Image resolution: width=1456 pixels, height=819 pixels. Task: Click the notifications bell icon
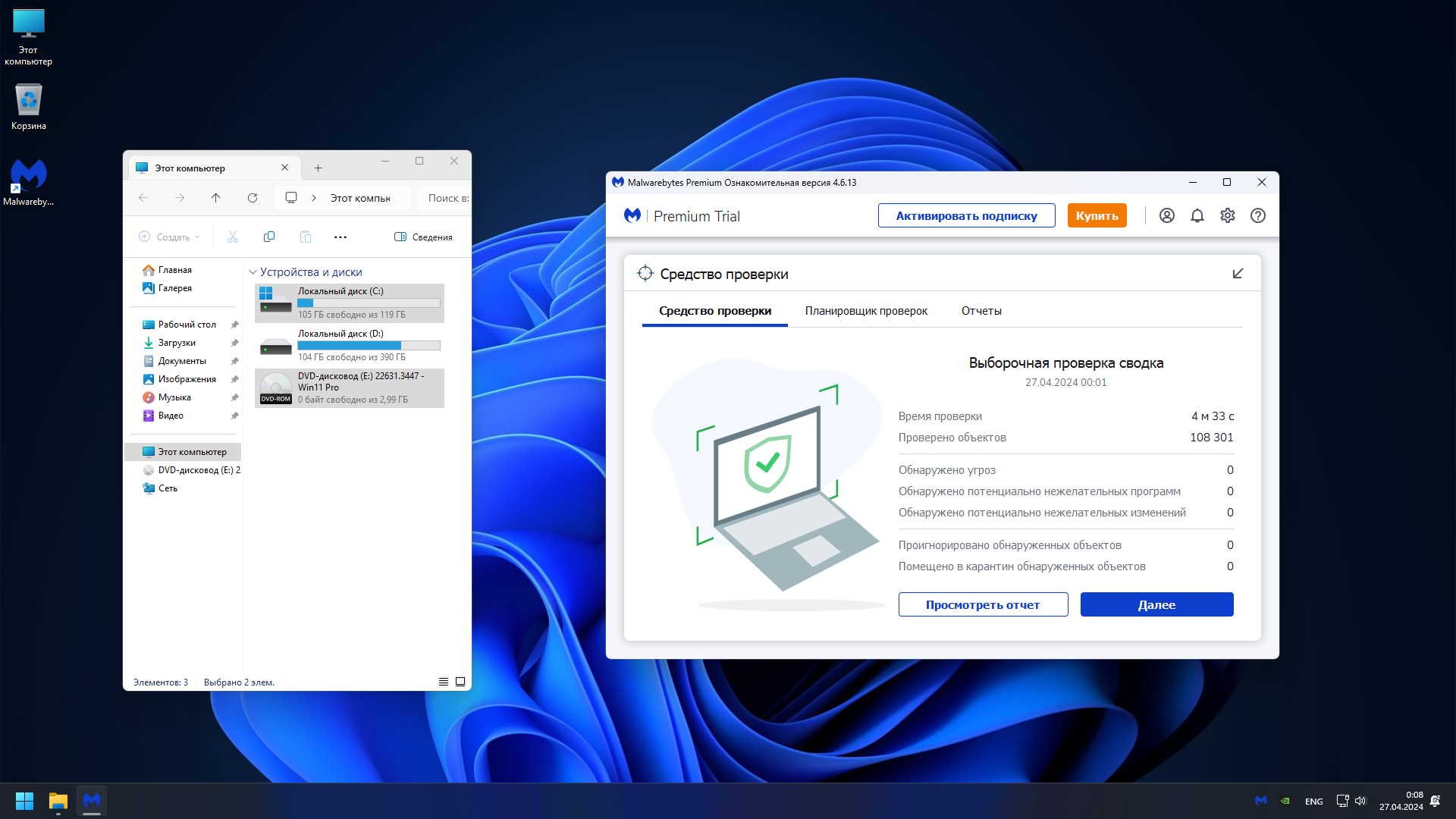point(1197,215)
